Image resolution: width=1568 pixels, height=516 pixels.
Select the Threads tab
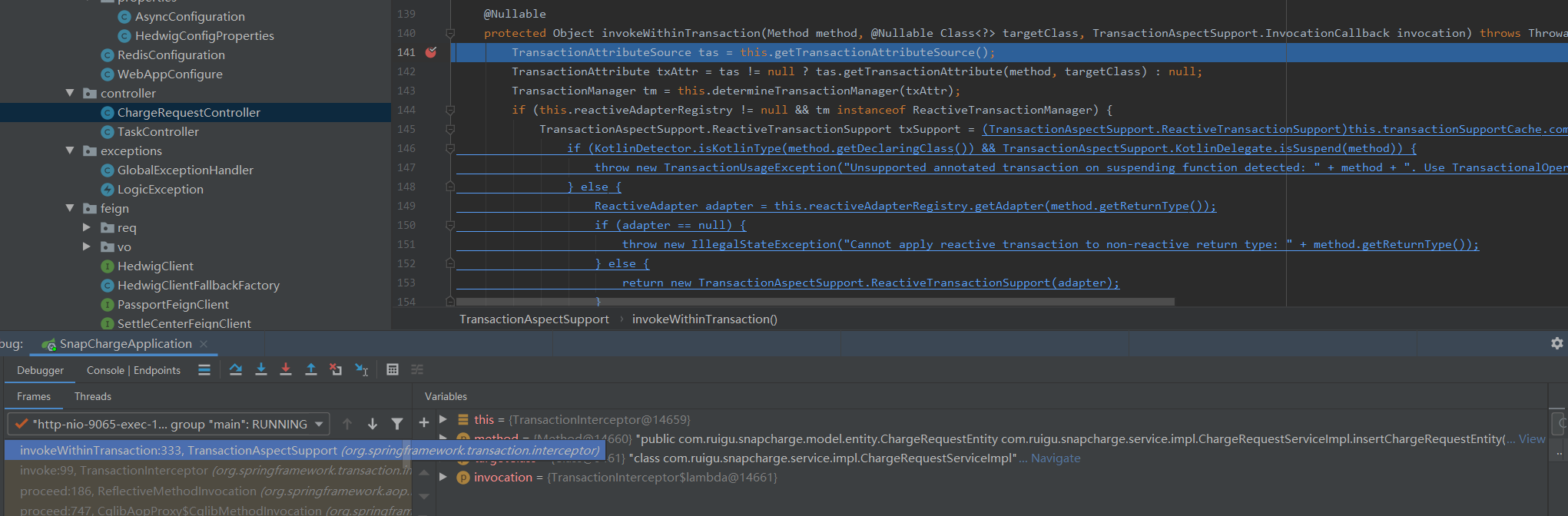tap(93, 396)
